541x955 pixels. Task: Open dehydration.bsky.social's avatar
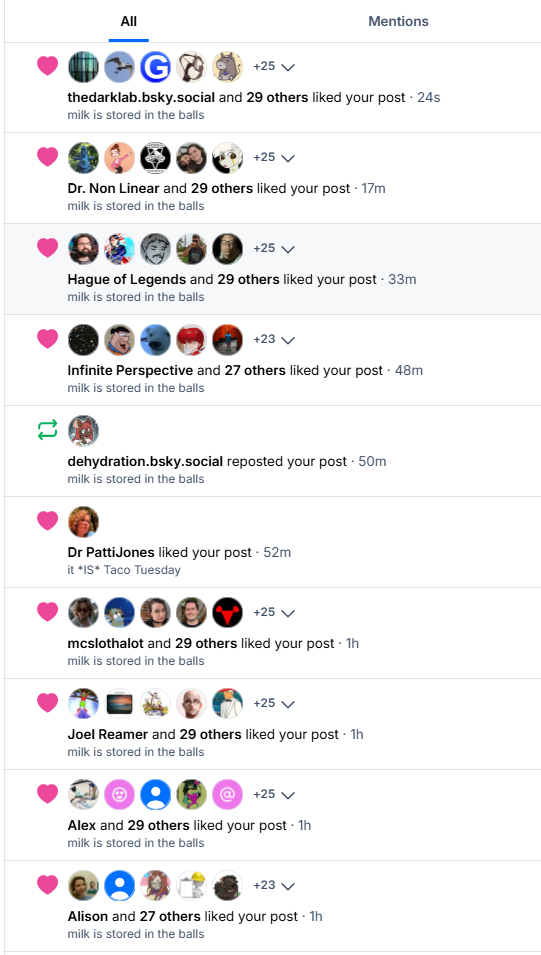pyautogui.click(x=83, y=431)
